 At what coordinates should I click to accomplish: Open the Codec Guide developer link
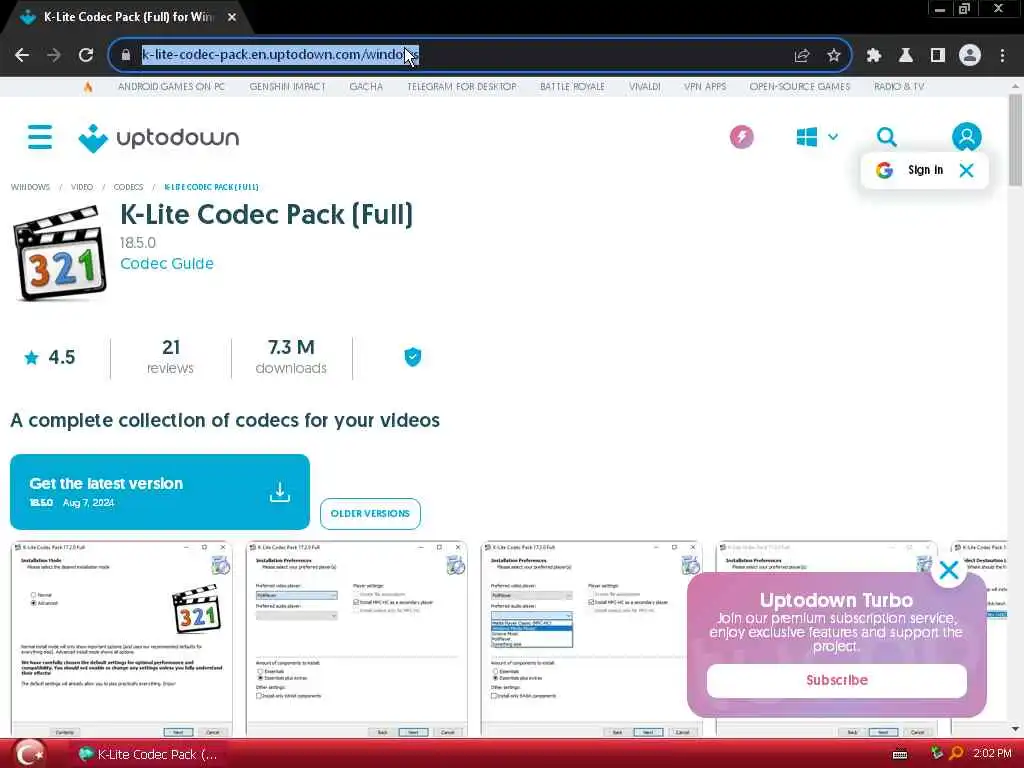coord(167,263)
